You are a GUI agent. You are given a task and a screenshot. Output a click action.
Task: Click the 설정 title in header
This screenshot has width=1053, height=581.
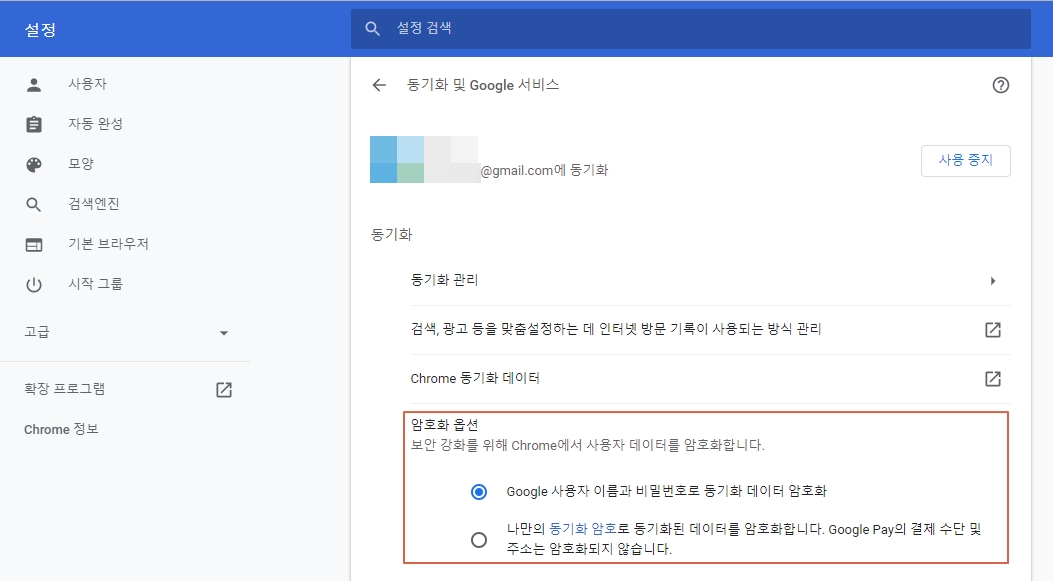pyautogui.click(x=40, y=30)
